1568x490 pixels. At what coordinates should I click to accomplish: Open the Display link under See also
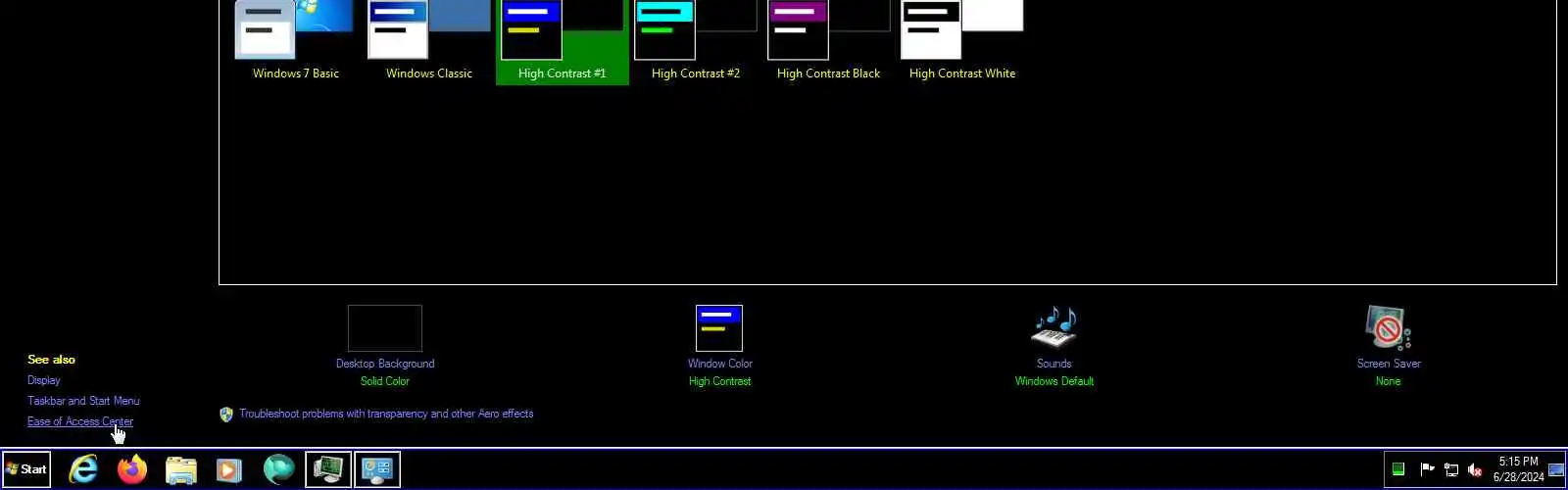[44, 380]
